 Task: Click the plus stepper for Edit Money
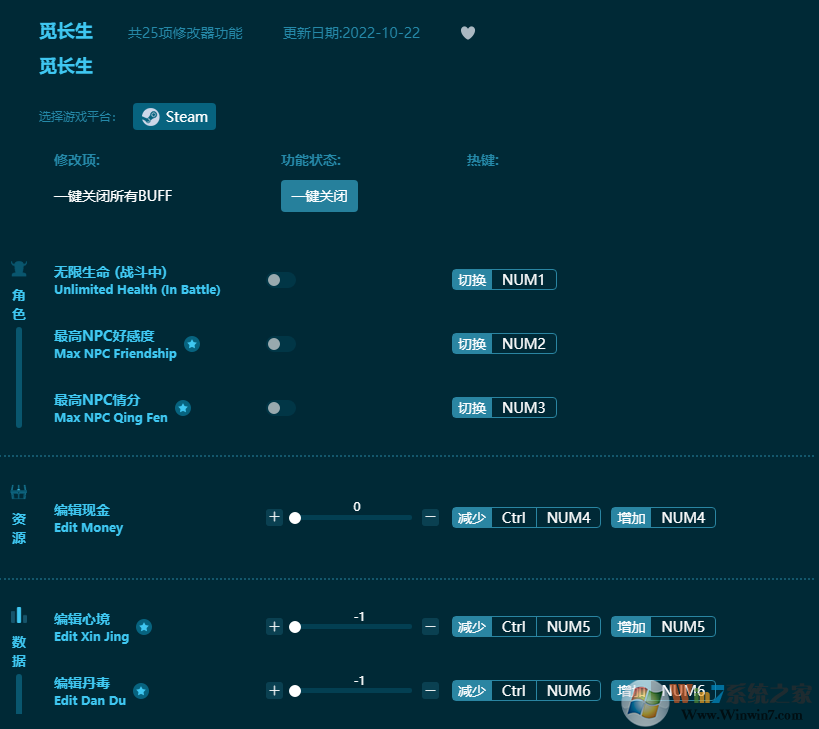point(275,517)
